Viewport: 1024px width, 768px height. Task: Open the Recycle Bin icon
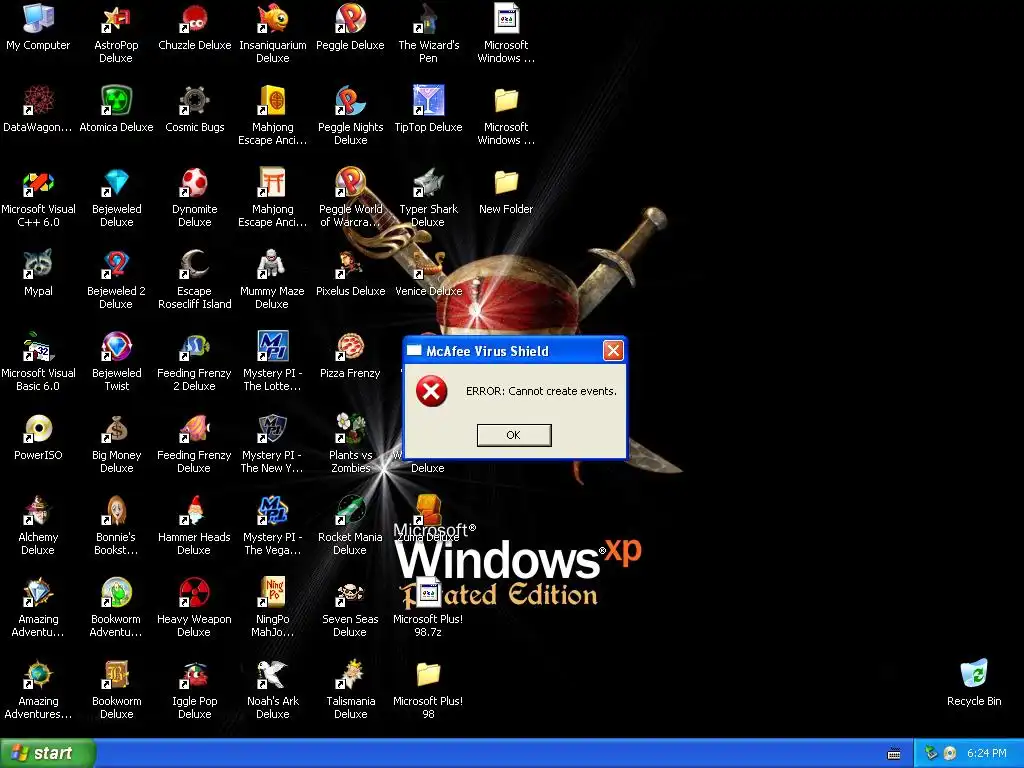click(974, 675)
